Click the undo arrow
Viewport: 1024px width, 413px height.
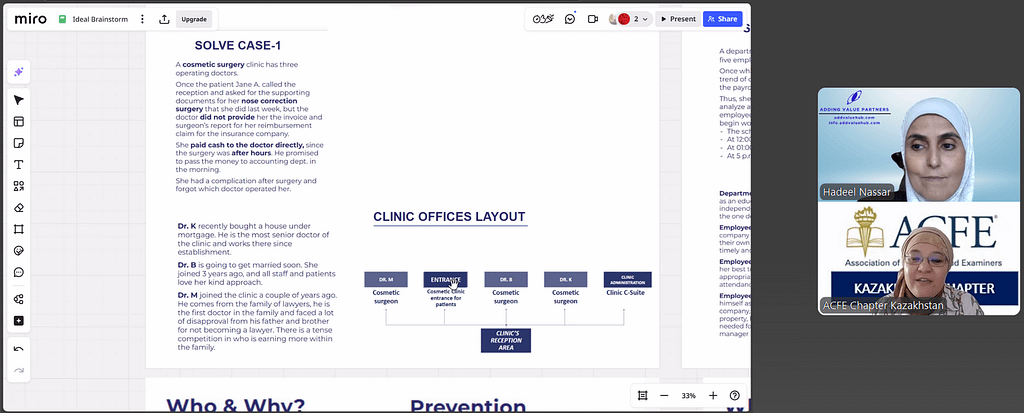[x=19, y=349]
